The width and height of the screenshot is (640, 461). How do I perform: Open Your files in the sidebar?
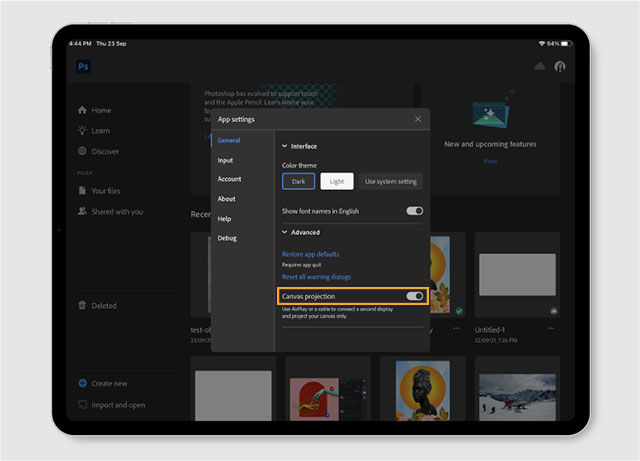coord(99,191)
